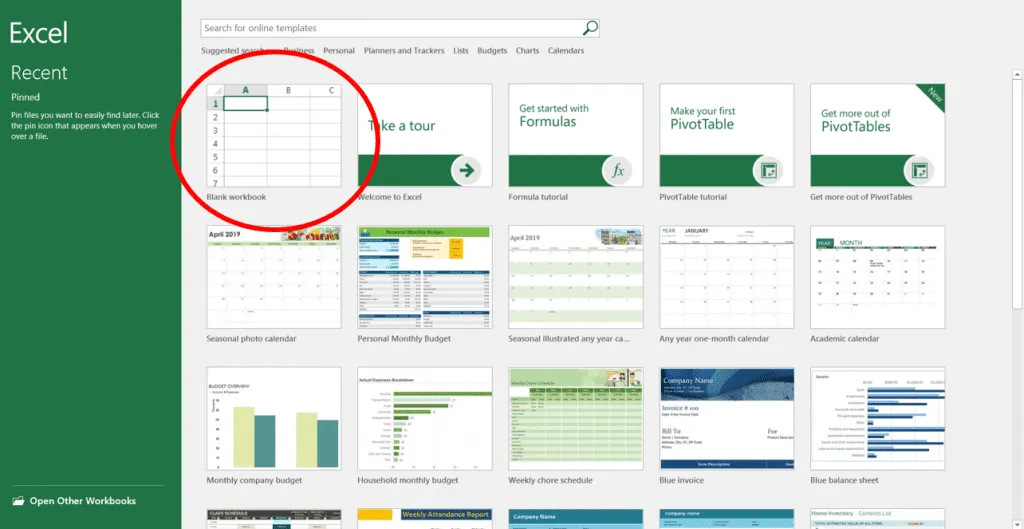This screenshot has width=1024, height=529.
Task: Click the Blue invoice label
Action: tap(681, 480)
